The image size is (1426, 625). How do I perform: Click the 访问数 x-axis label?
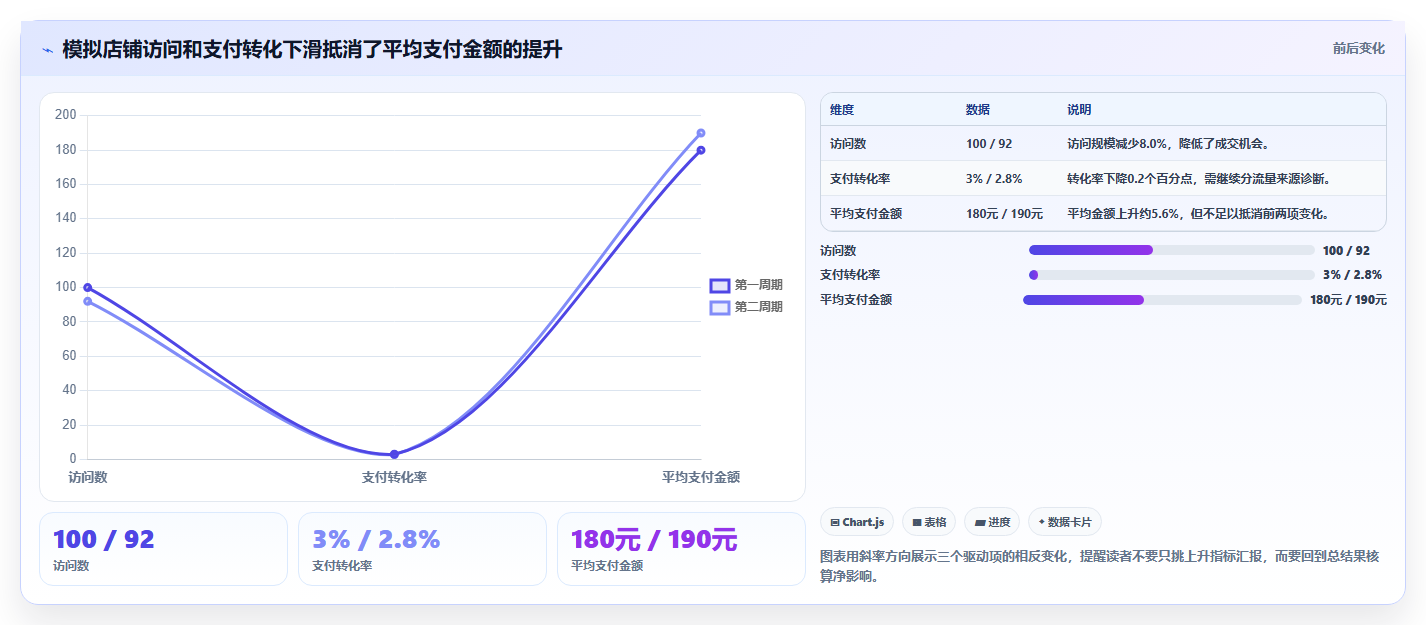click(x=88, y=478)
